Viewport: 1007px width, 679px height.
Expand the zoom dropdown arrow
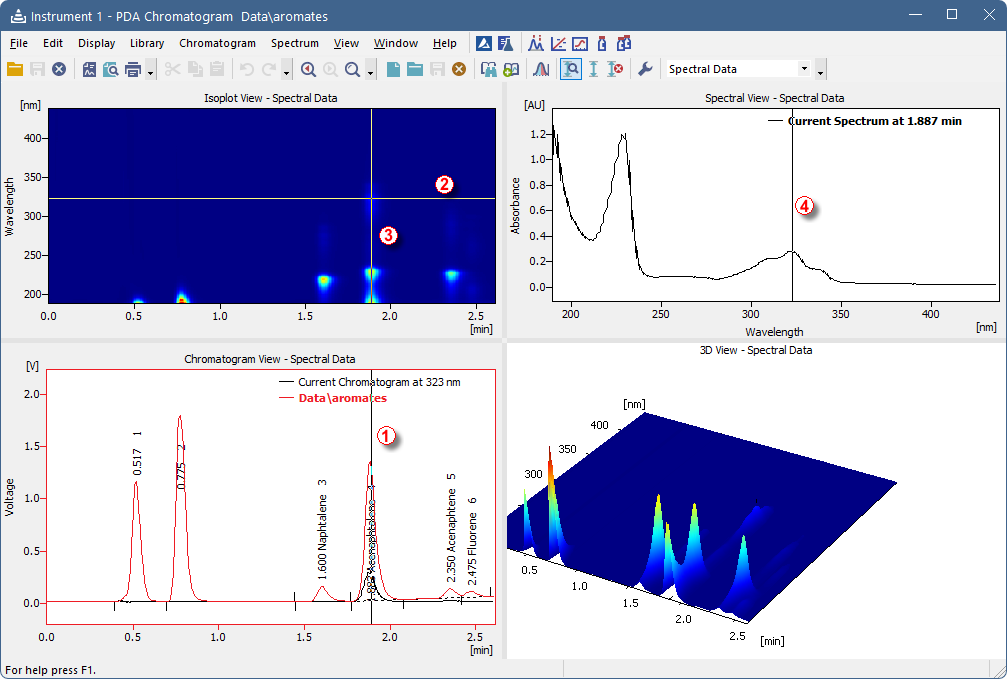point(370,70)
